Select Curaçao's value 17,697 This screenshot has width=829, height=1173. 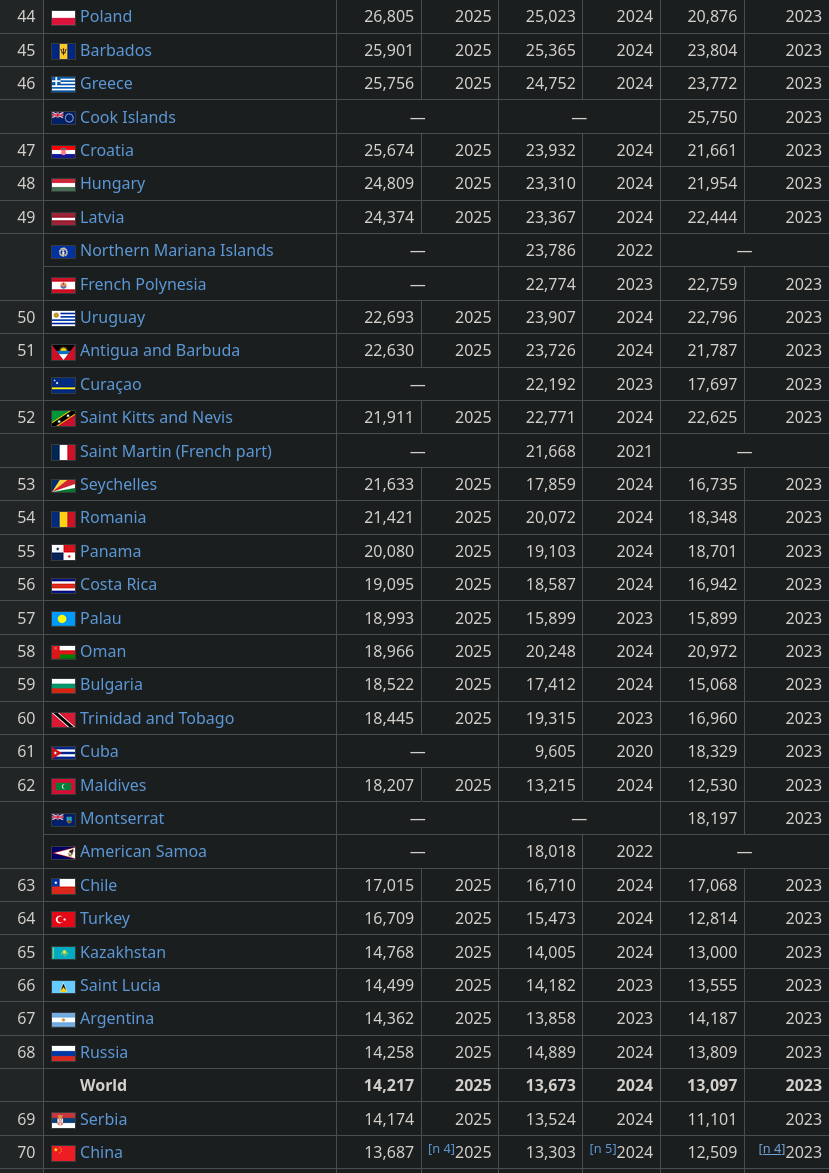(x=712, y=385)
